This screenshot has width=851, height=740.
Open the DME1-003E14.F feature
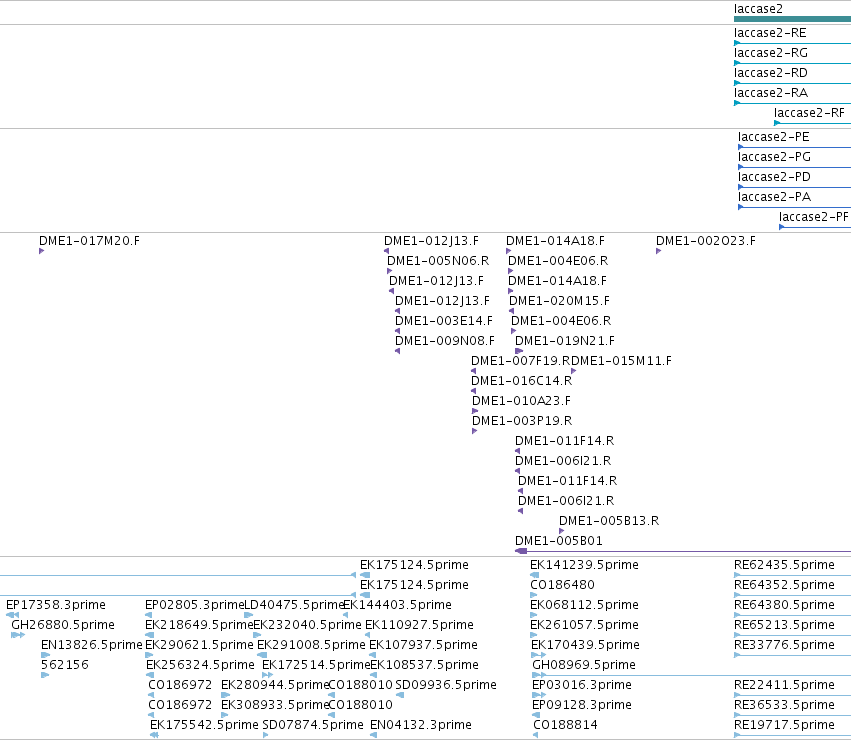click(444, 321)
